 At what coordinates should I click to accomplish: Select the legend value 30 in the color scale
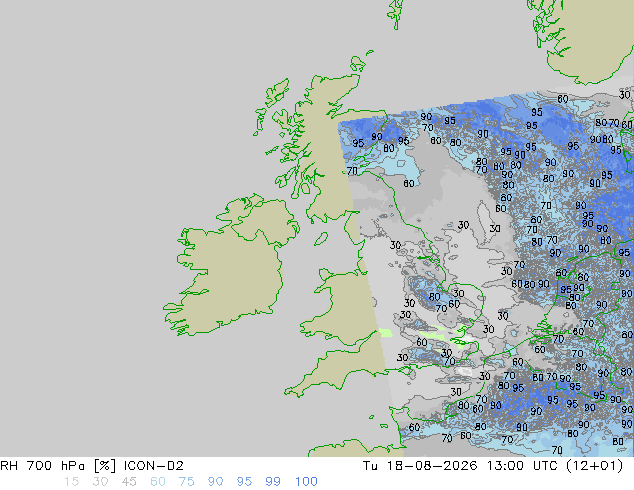click(100, 482)
